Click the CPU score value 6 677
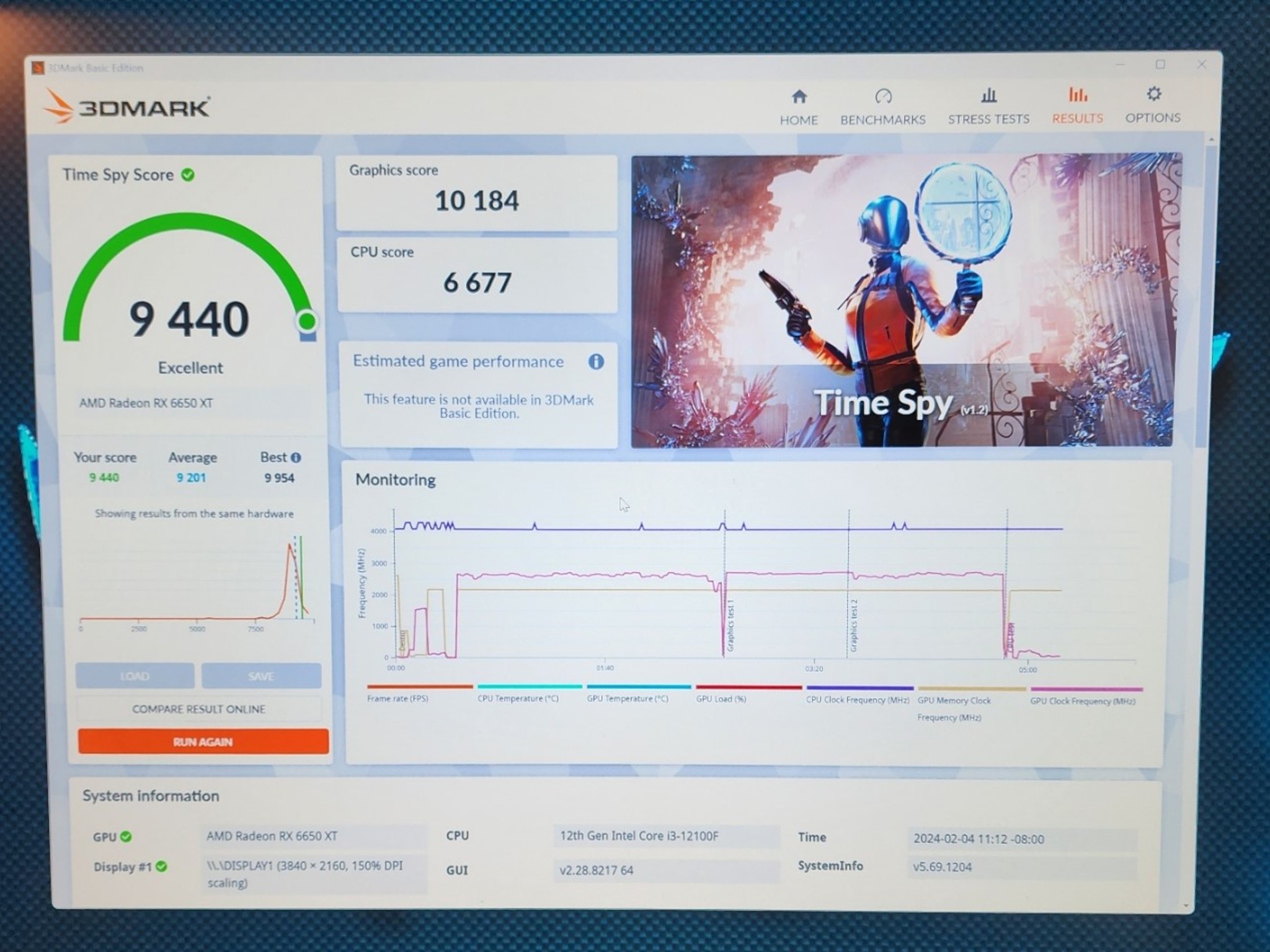The width and height of the screenshot is (1270, 952). coord(477,283)
